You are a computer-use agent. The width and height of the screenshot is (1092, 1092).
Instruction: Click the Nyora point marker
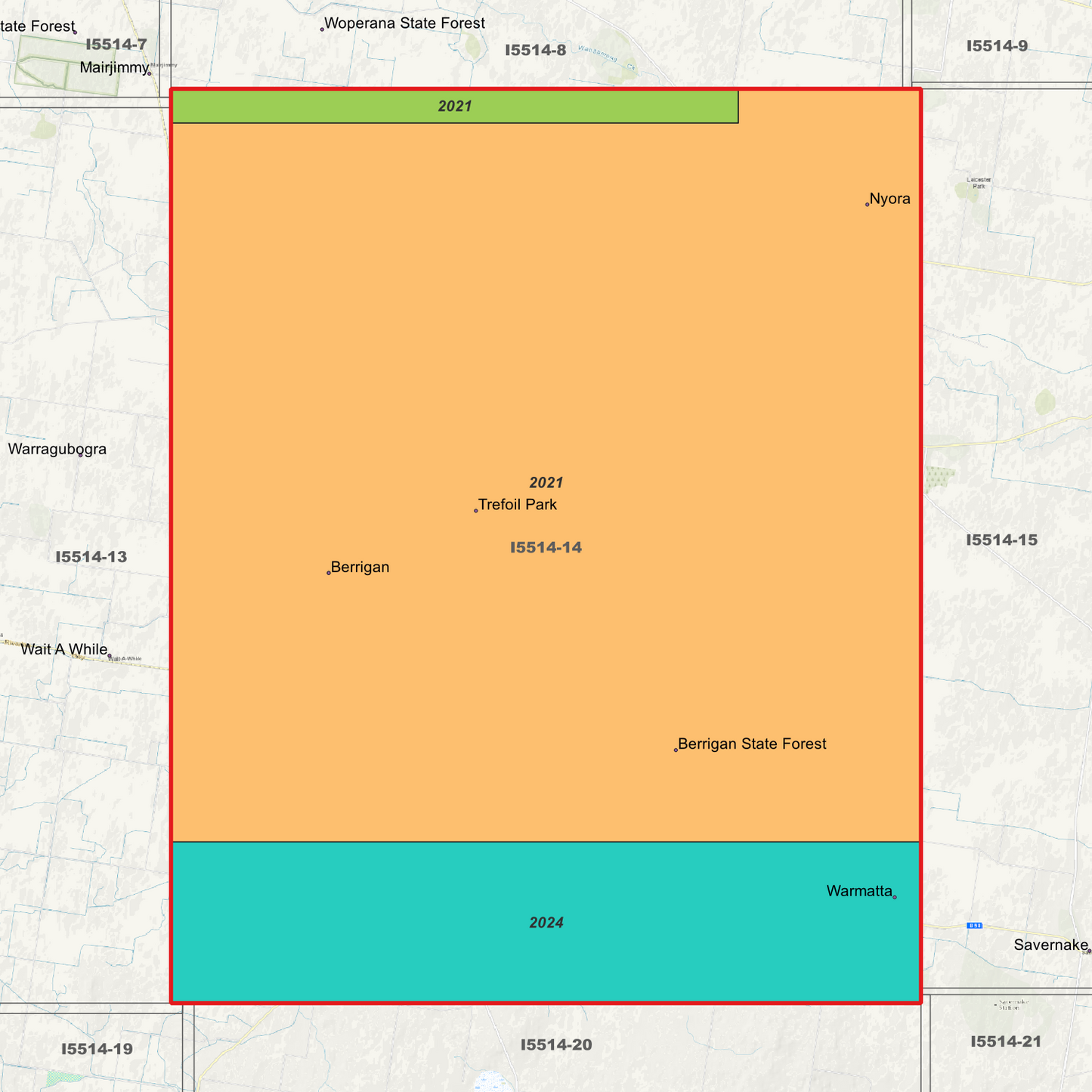867,204
